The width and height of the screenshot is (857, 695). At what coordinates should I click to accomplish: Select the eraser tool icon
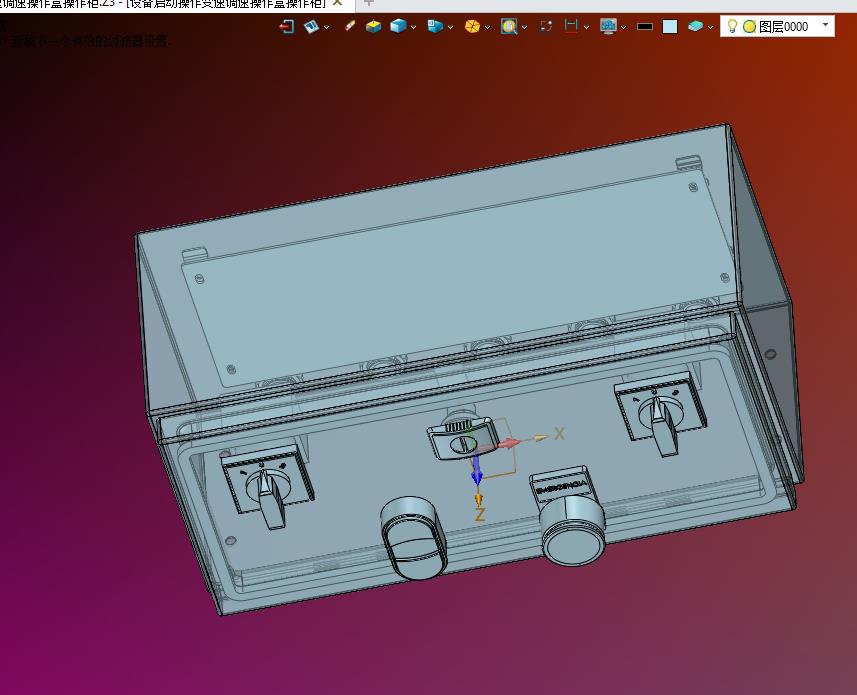[350, 26]
